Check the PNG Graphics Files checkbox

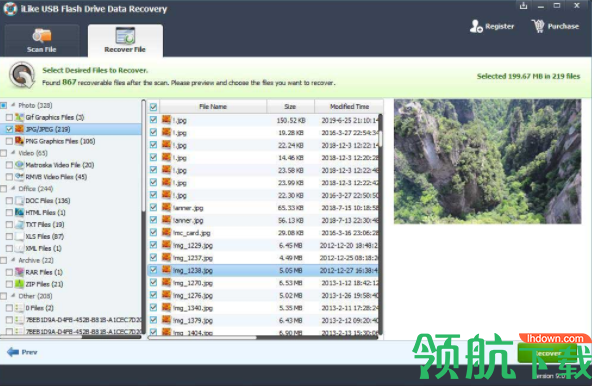[x=9, y=141]
